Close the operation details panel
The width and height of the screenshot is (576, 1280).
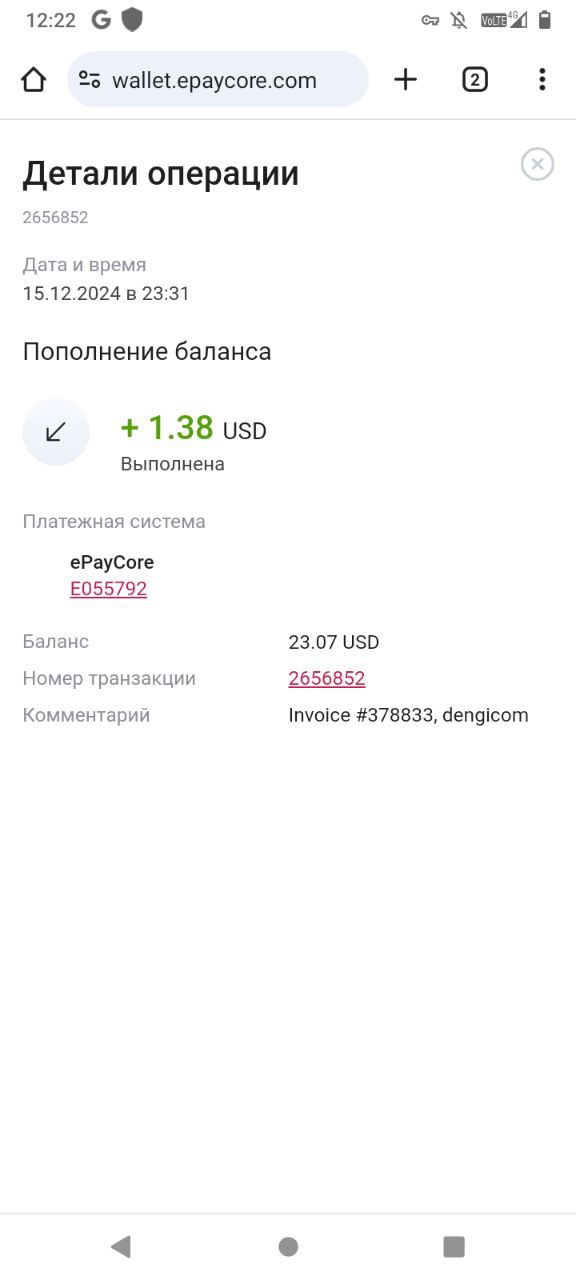538,164
